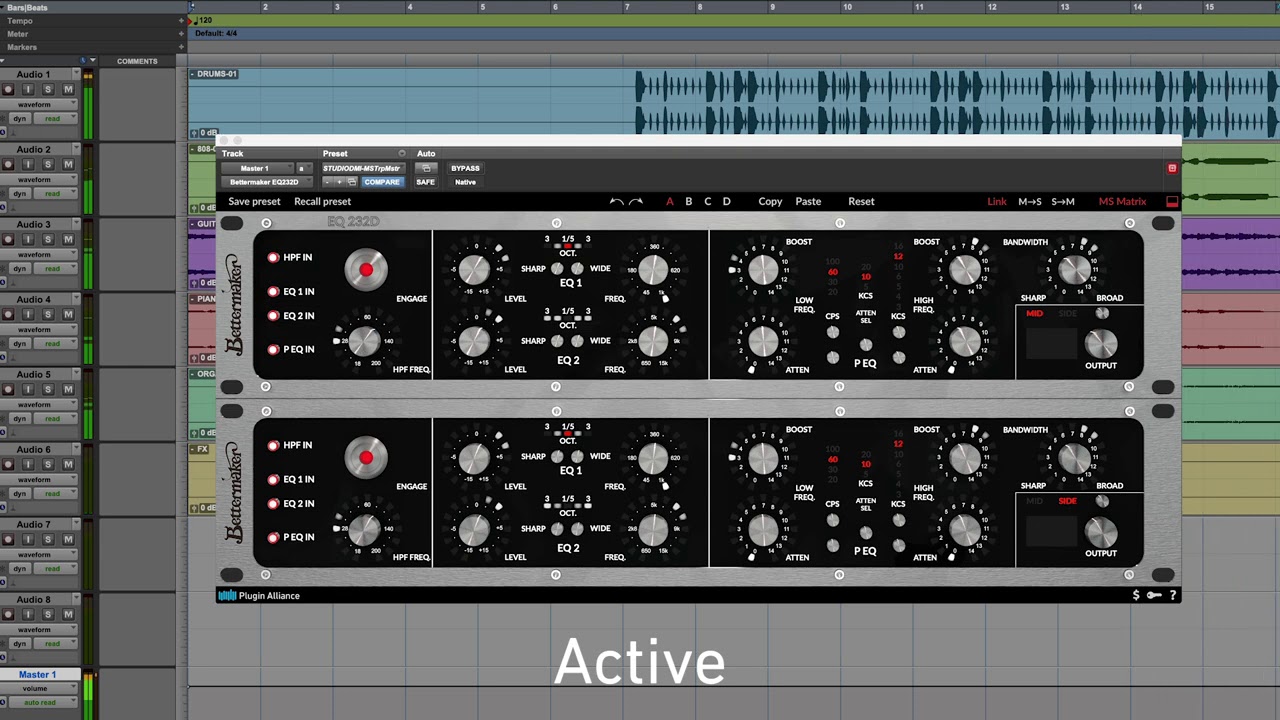1280x720 pixels.
Task: Enable input monitoring on Audio 7
Action: pyautogui.click(x=28, y=539)
